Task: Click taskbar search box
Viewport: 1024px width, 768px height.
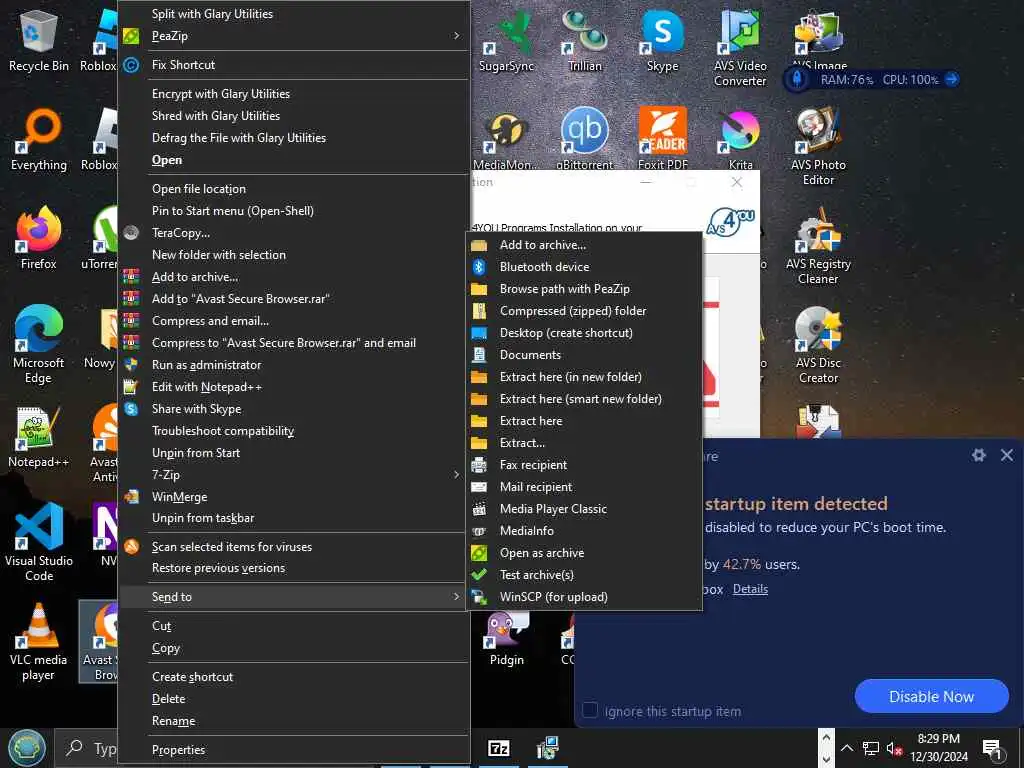Action: [x=88, y=748]
